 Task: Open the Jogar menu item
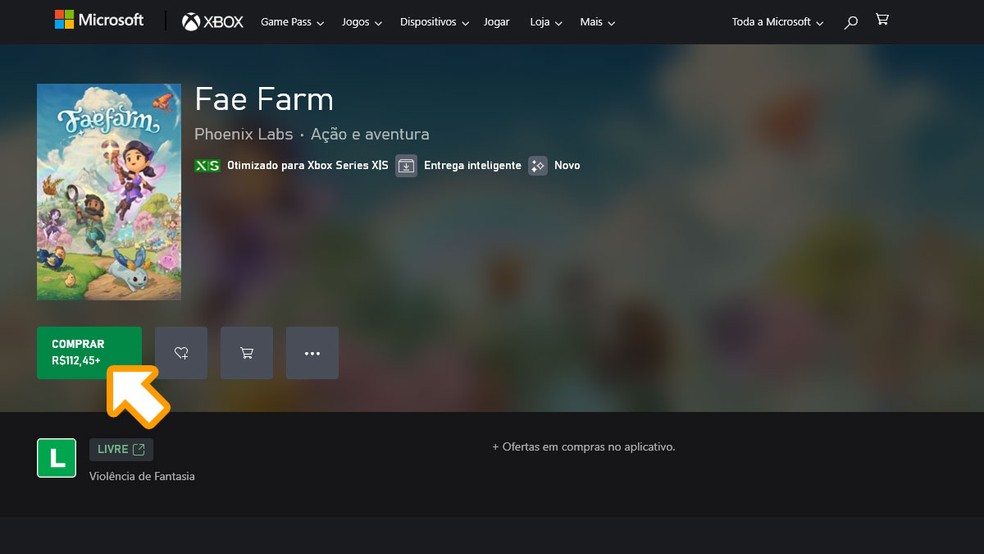tap(496, 22)
